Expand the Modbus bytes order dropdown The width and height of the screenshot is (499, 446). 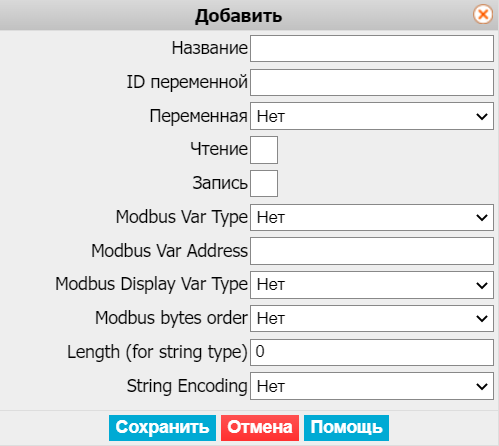click(372, 319)
